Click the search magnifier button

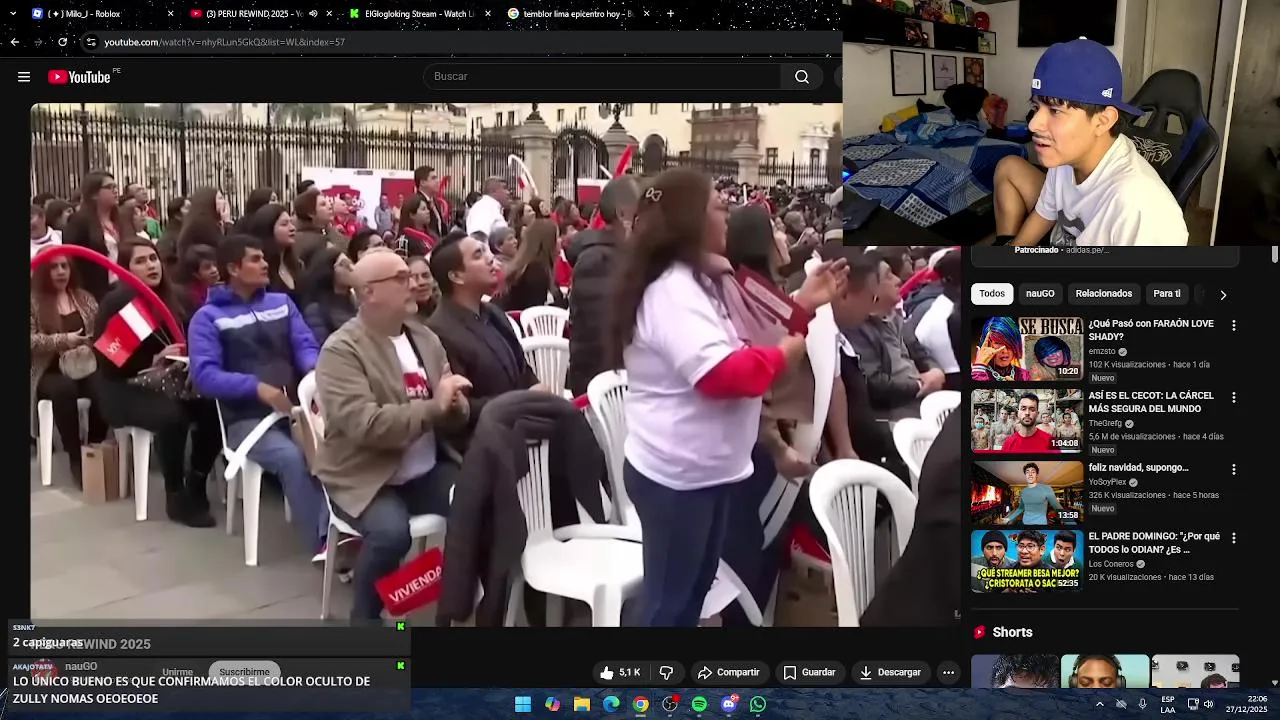[802, 77]
